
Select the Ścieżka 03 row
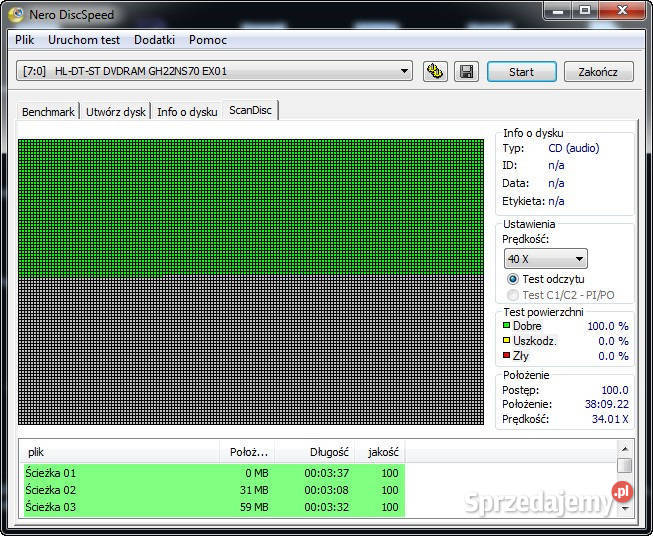[214, 507]
